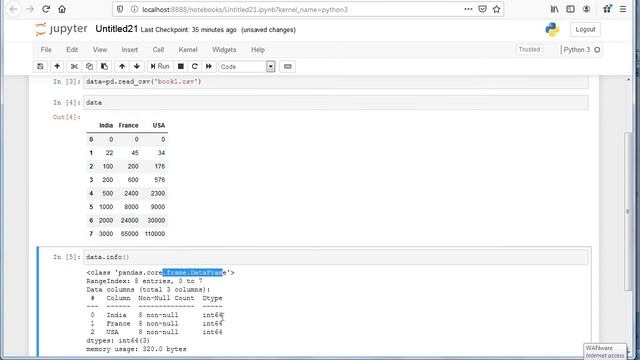Viewport: 640px width, 360px height.
Task: Move selected cell up
Action: tap(122, 67)
